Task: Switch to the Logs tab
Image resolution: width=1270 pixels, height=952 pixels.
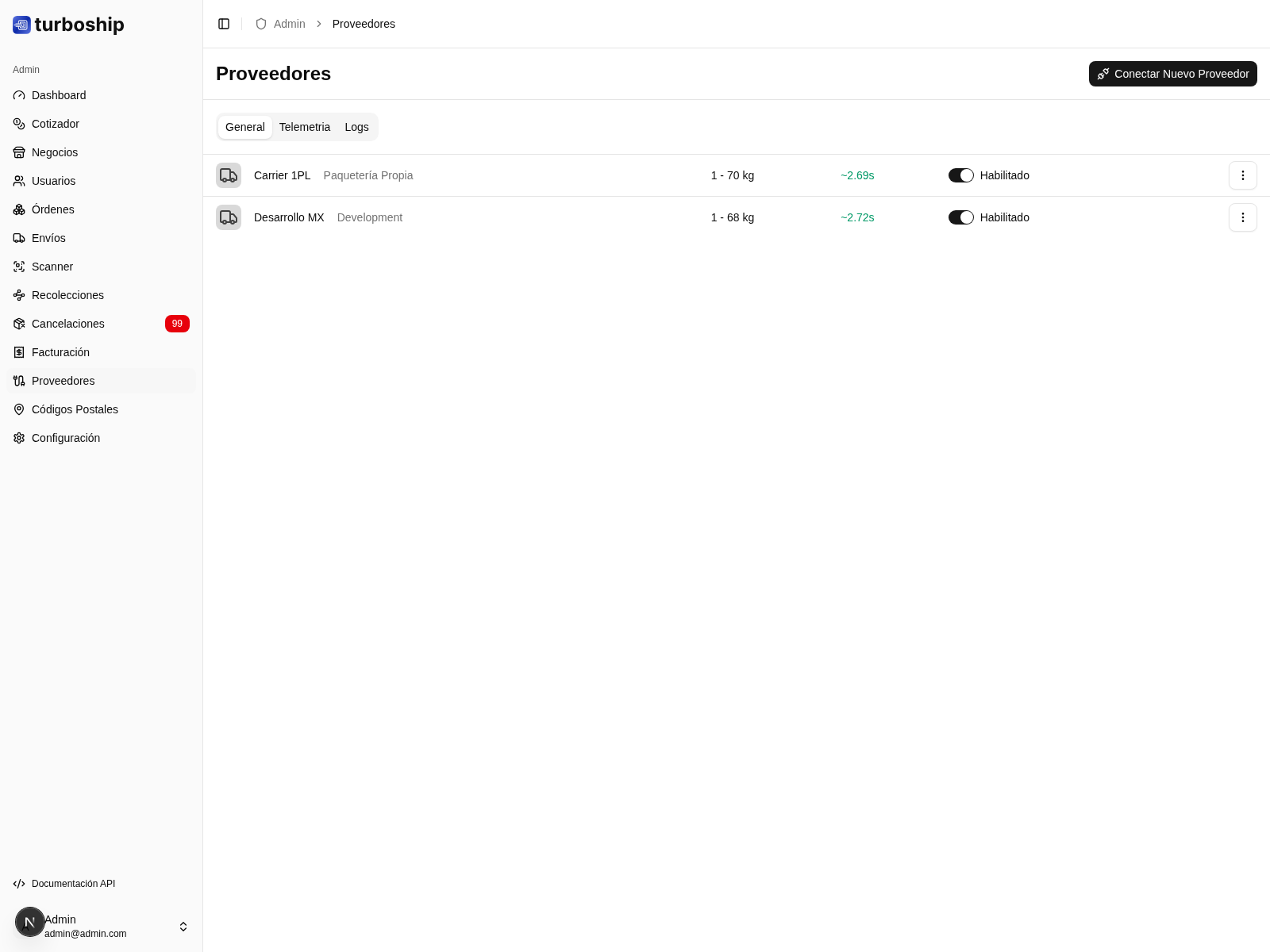Action: tap(356, 127)
